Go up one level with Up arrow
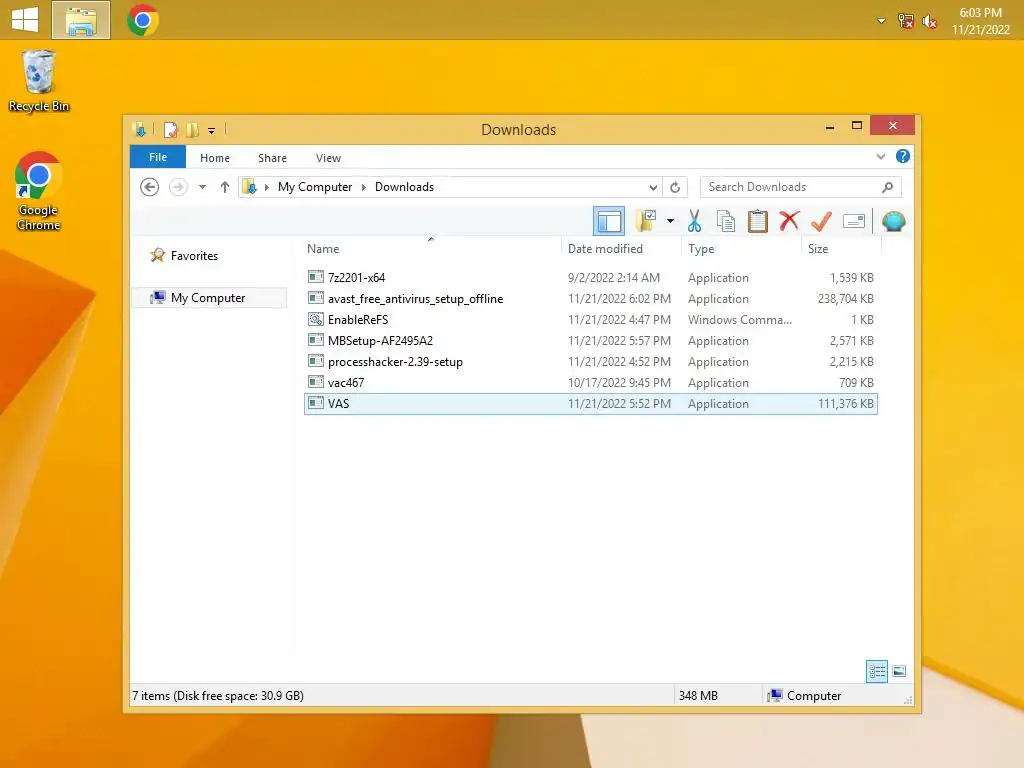Viewport: 1024px width, 768px height. (225, 187)
